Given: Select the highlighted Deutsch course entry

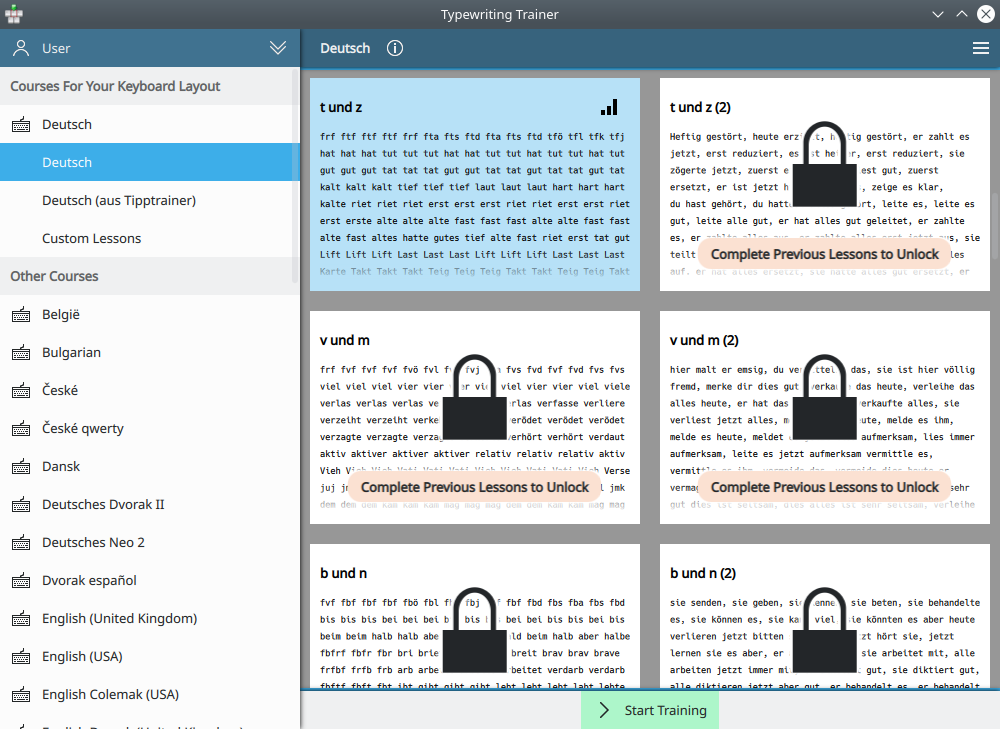Looking at the screenshot, I should (67, 163).
